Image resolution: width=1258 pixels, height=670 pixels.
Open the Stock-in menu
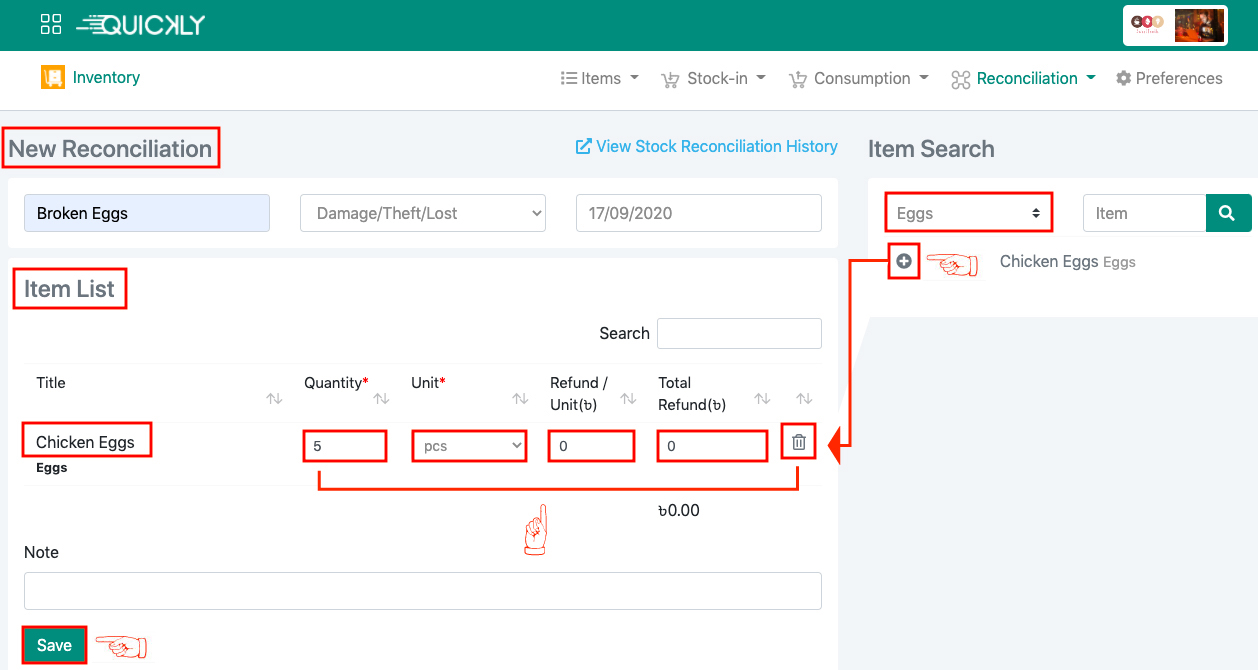pos(713,78)
